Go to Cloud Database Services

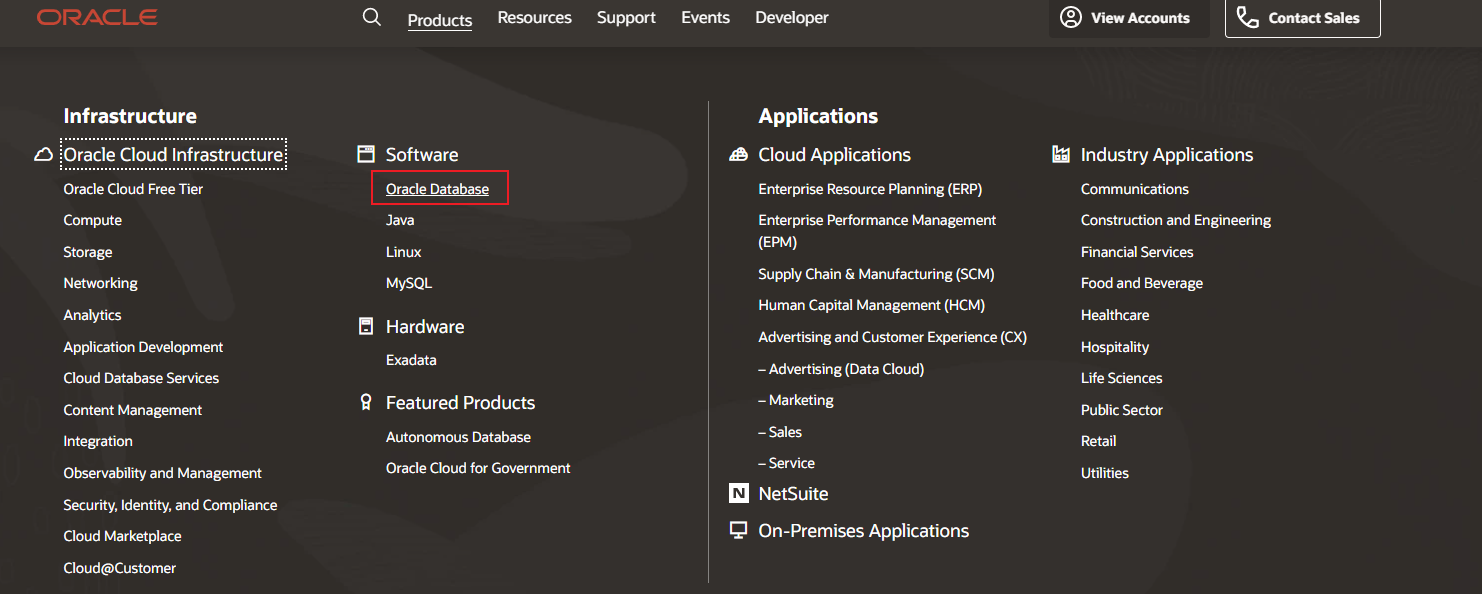(142, 378)
